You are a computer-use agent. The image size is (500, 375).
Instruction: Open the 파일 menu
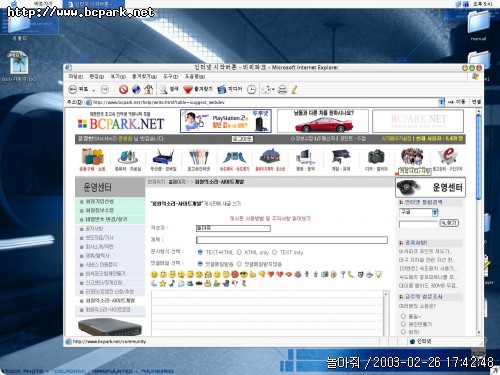click(x=75, y=76)
